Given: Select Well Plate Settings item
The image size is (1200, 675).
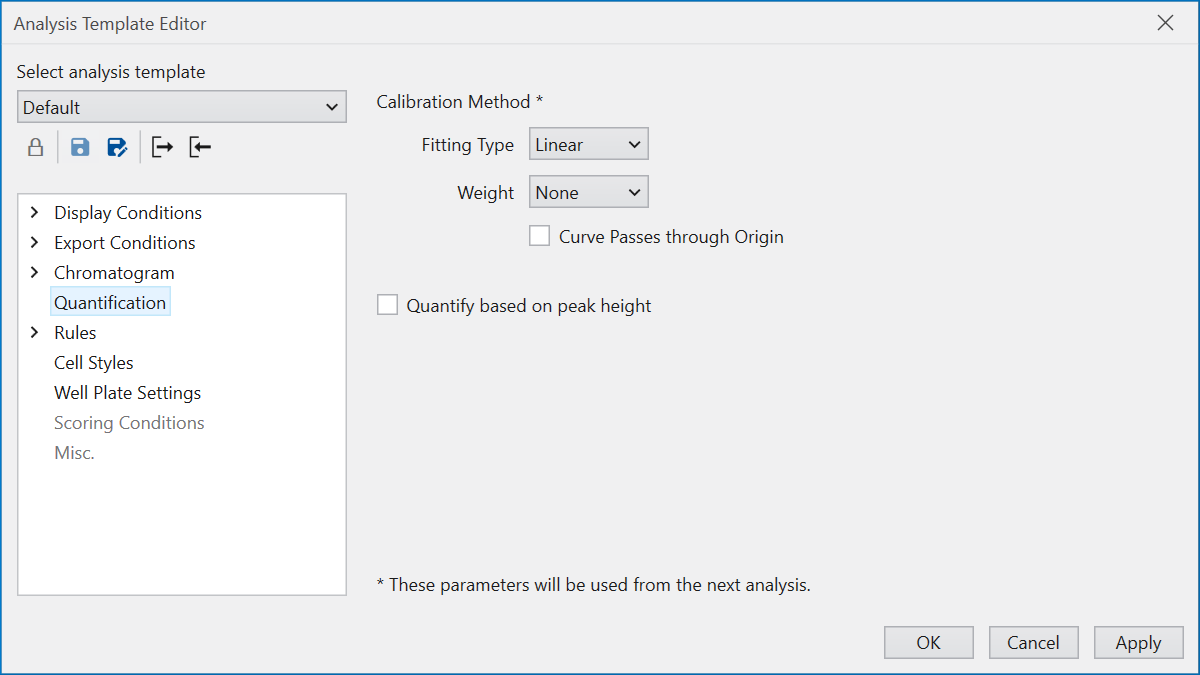Looking at the screenshot, I should (127, 393).
